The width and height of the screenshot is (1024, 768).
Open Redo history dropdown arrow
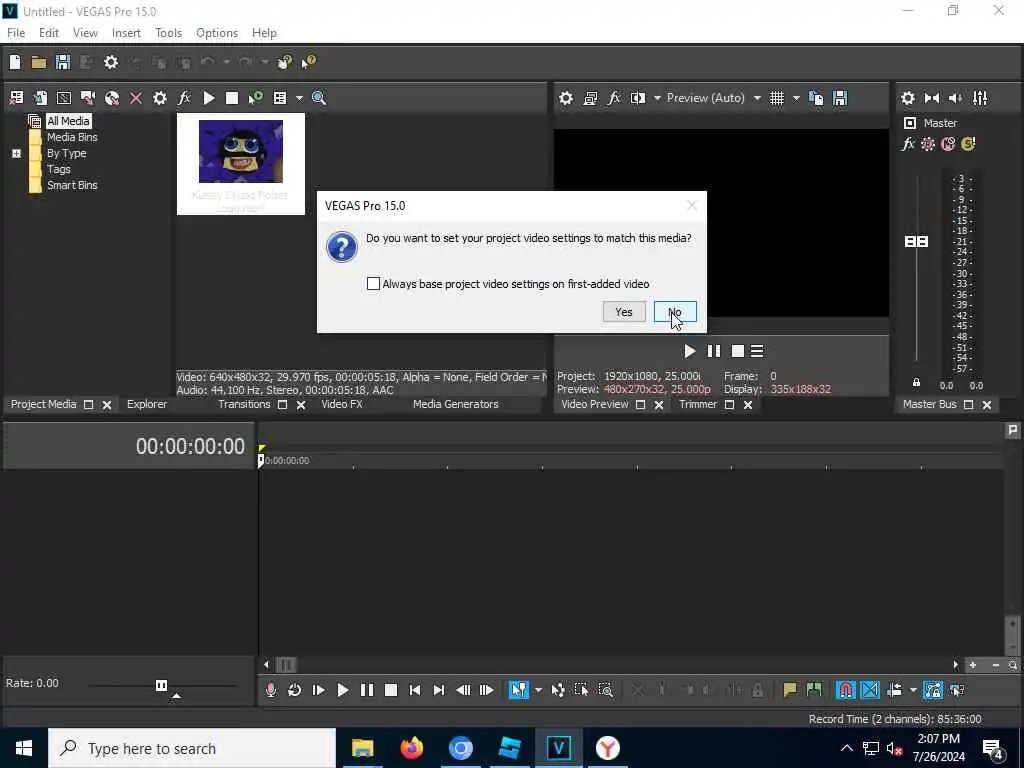pos(264,62)
